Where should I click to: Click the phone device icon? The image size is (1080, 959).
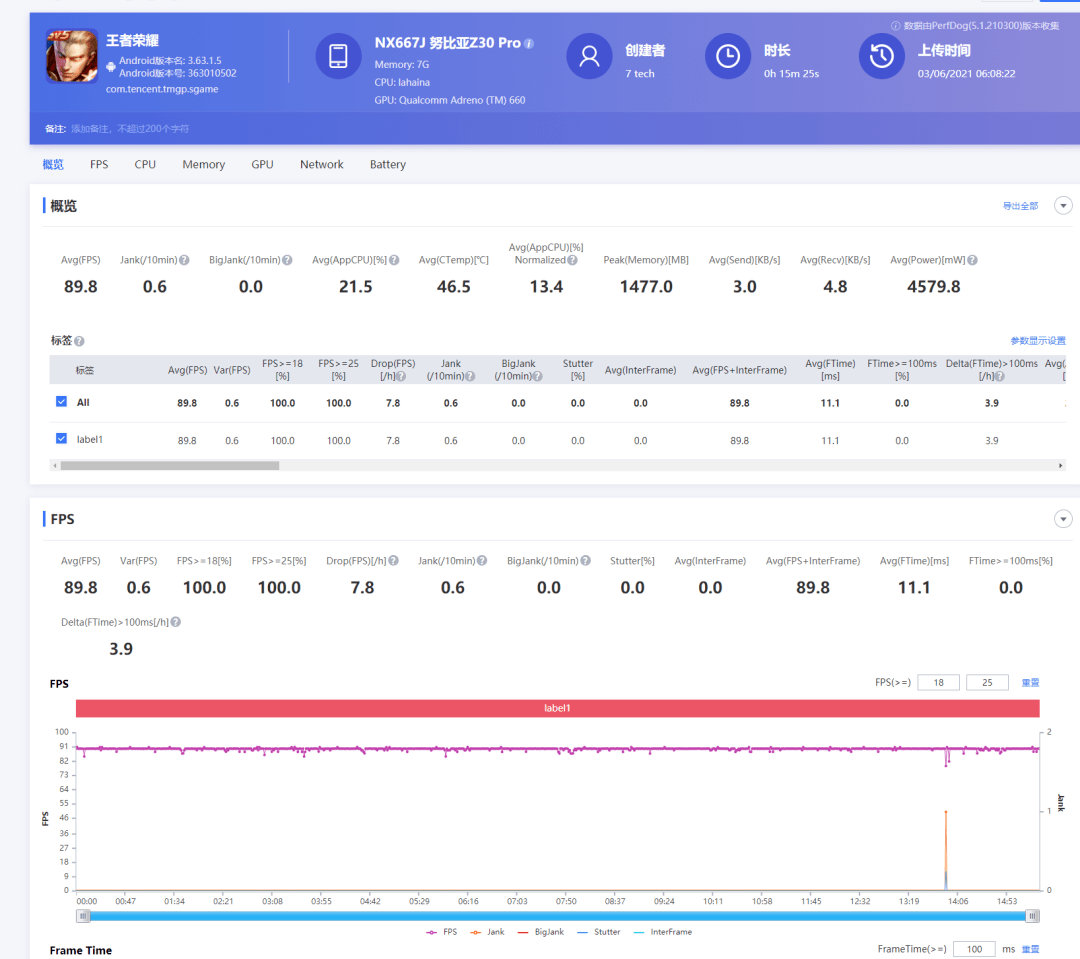(338, 56)
